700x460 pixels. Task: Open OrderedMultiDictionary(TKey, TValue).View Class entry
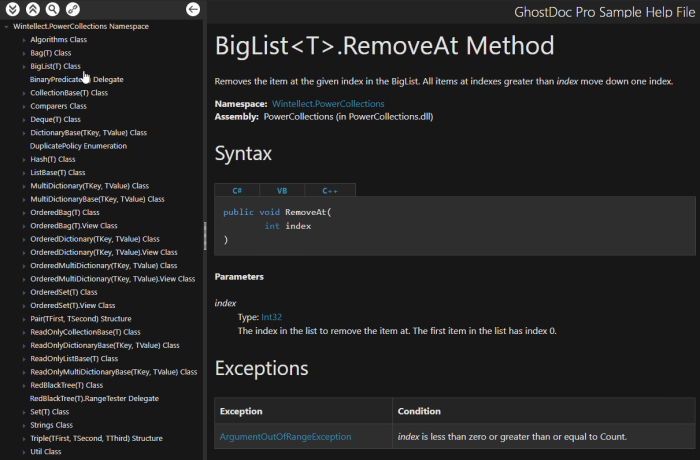(112, 279)
